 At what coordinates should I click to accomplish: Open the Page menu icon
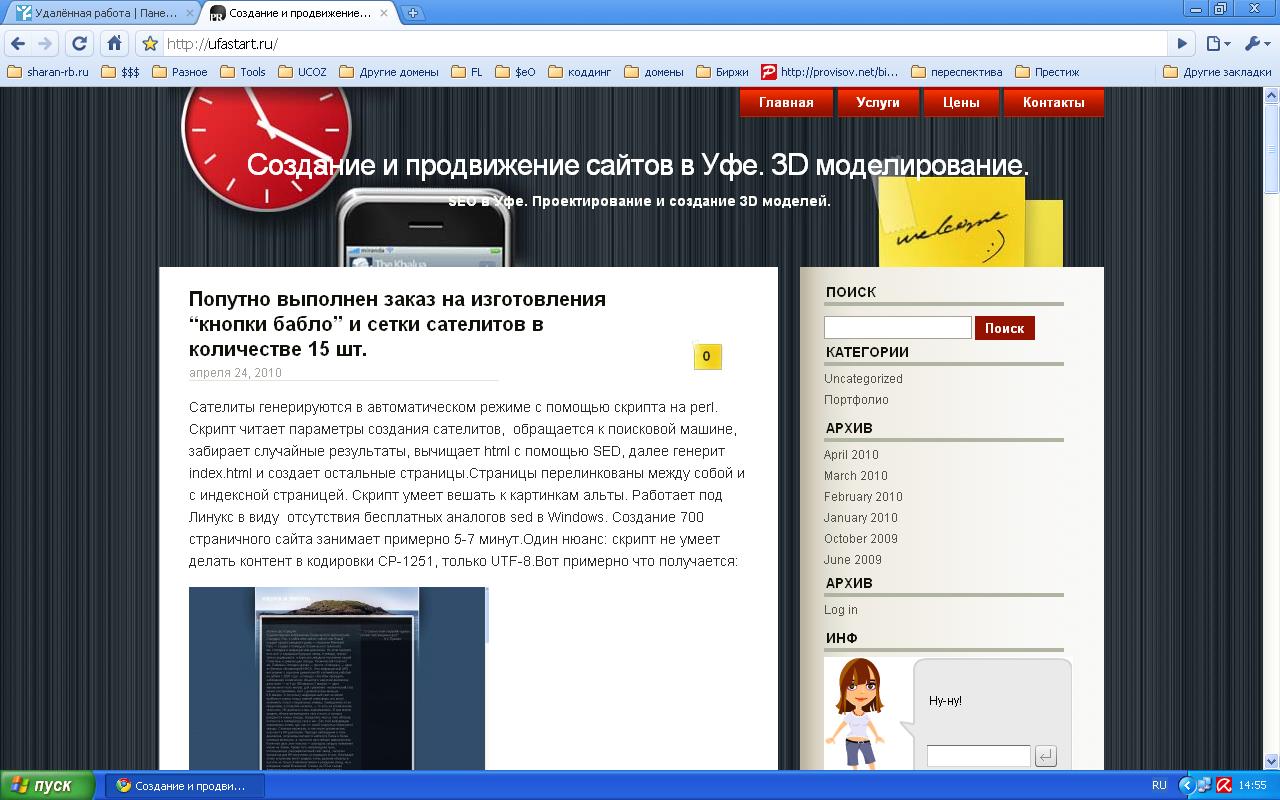point(1213,43)
